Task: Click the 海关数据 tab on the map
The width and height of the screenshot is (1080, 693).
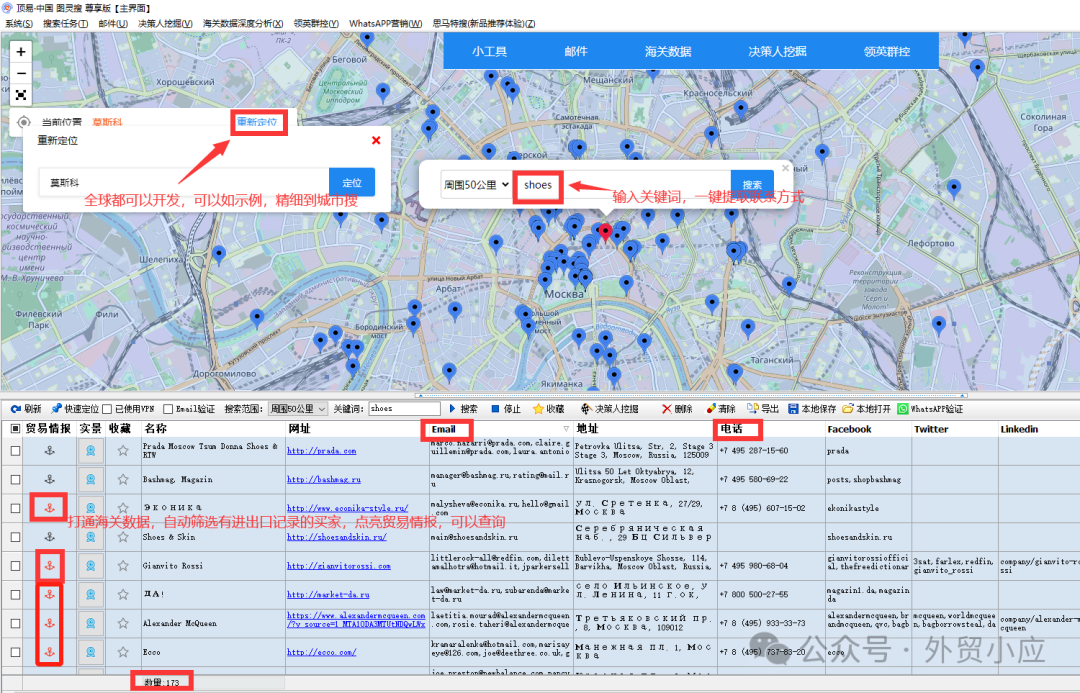Action: pos(668,52)
